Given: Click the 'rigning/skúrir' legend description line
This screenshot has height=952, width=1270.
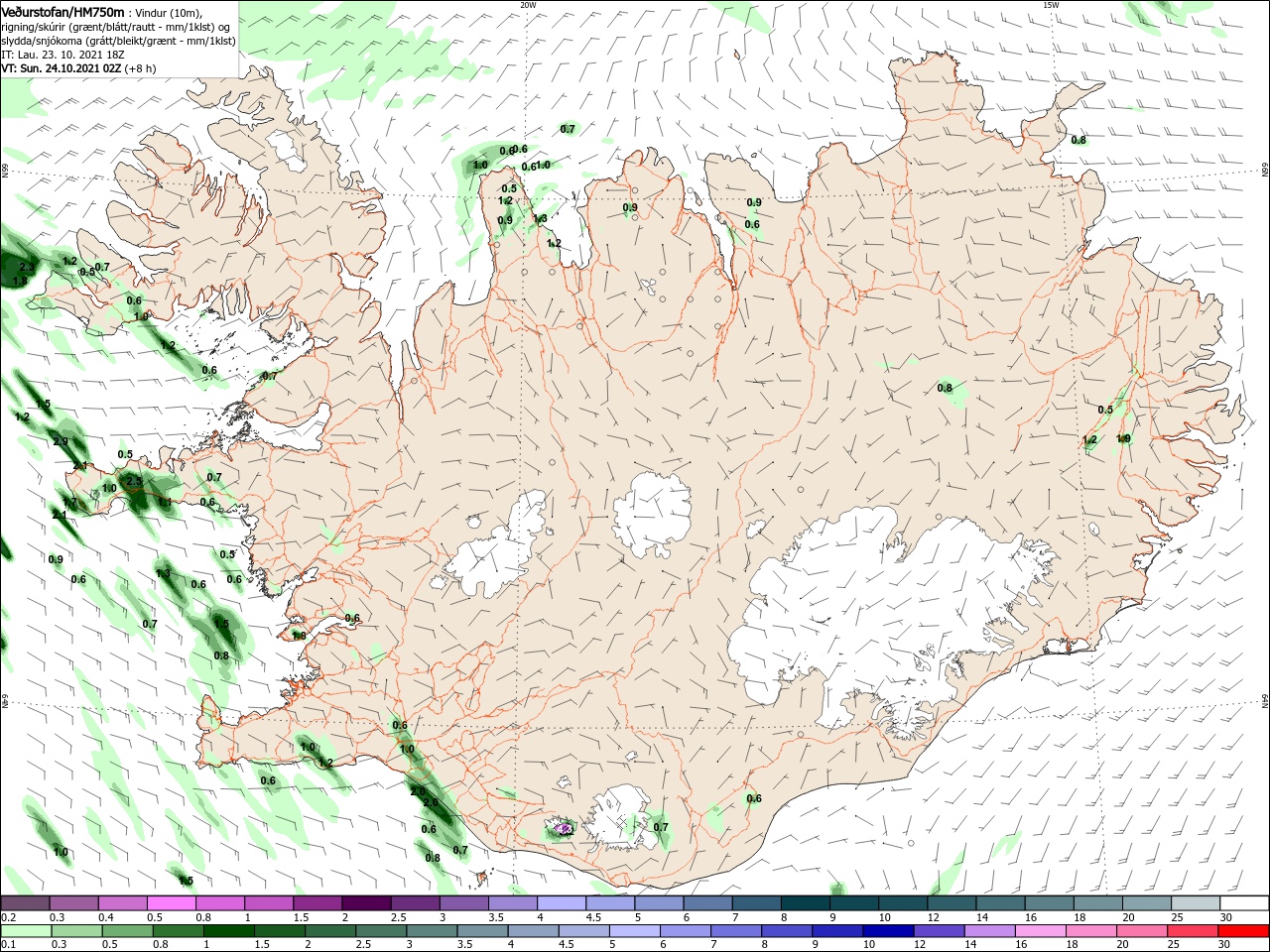Looking at the screenshot, I should coord(117,27).
